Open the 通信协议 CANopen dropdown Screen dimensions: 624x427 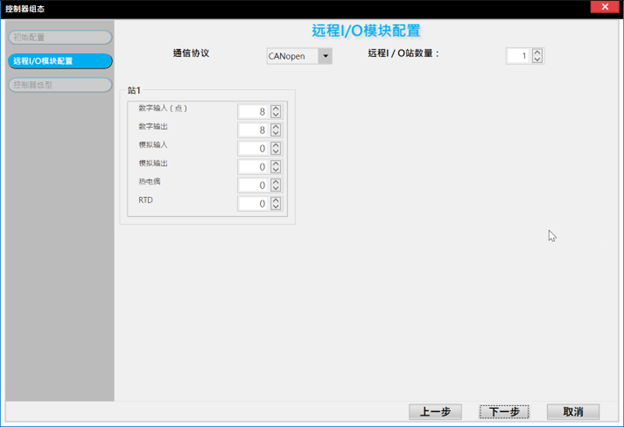pos(324,56)
